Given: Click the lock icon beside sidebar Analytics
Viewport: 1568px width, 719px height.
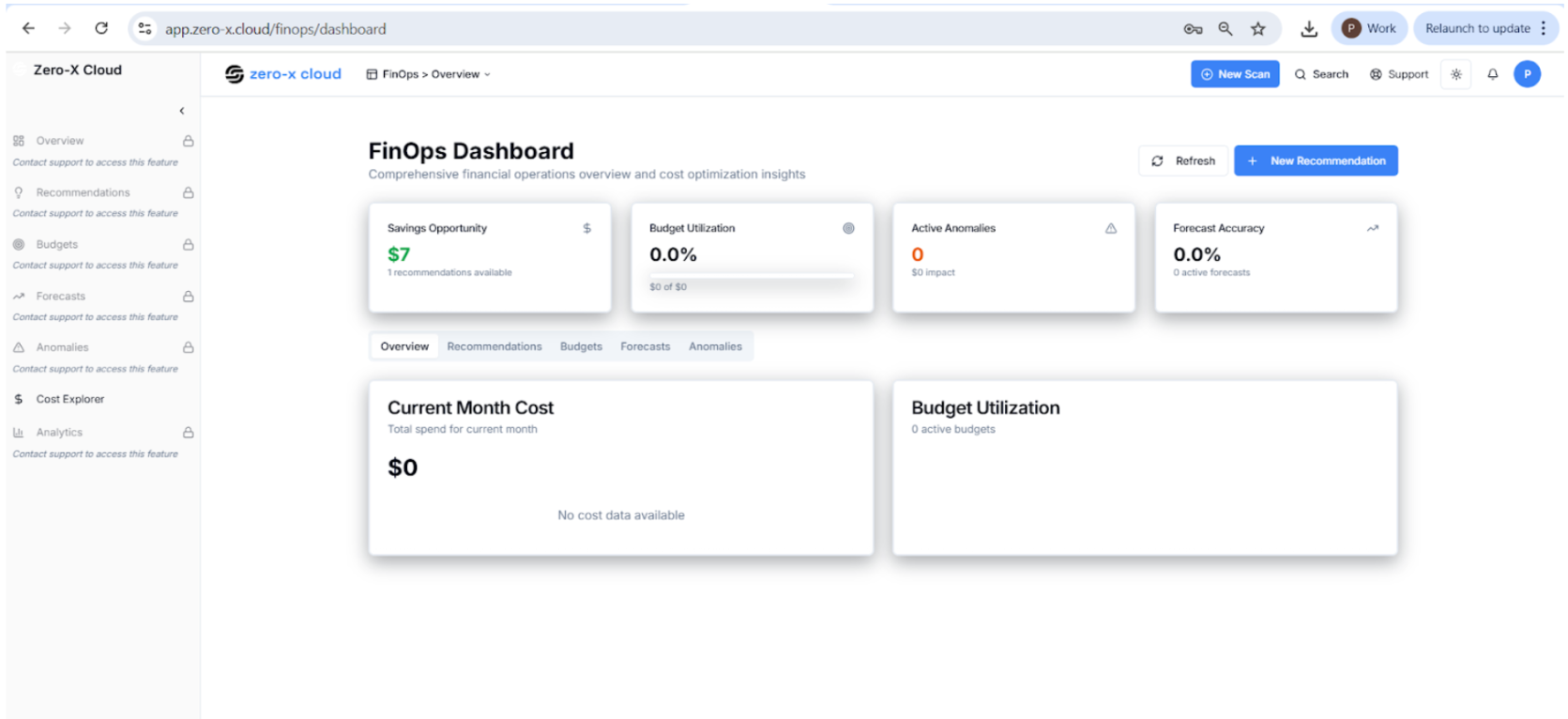Looking at the screenshot, I should point(189,433).
